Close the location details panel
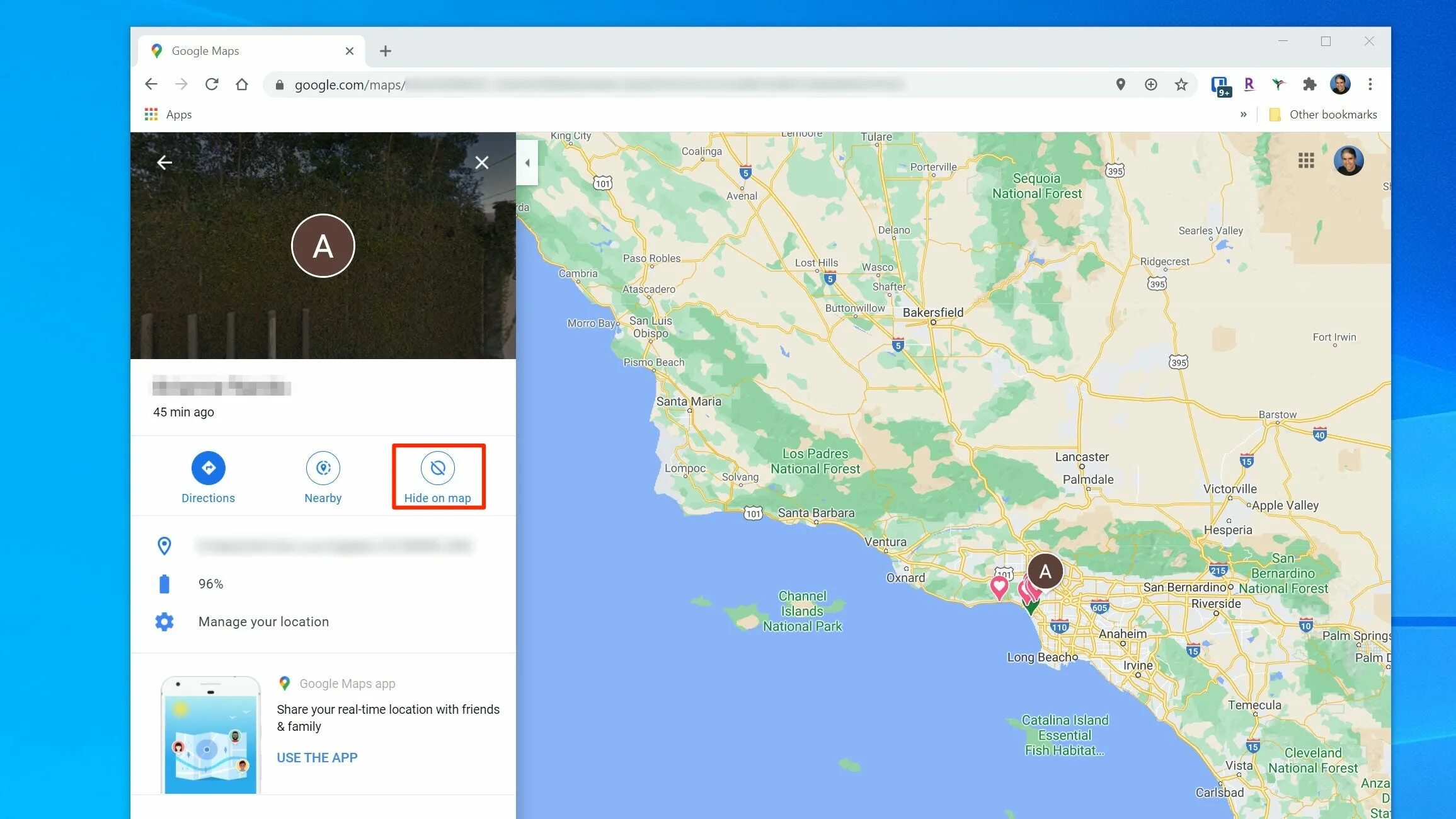This screenshot has width=1456, height=819. [481, 163]
